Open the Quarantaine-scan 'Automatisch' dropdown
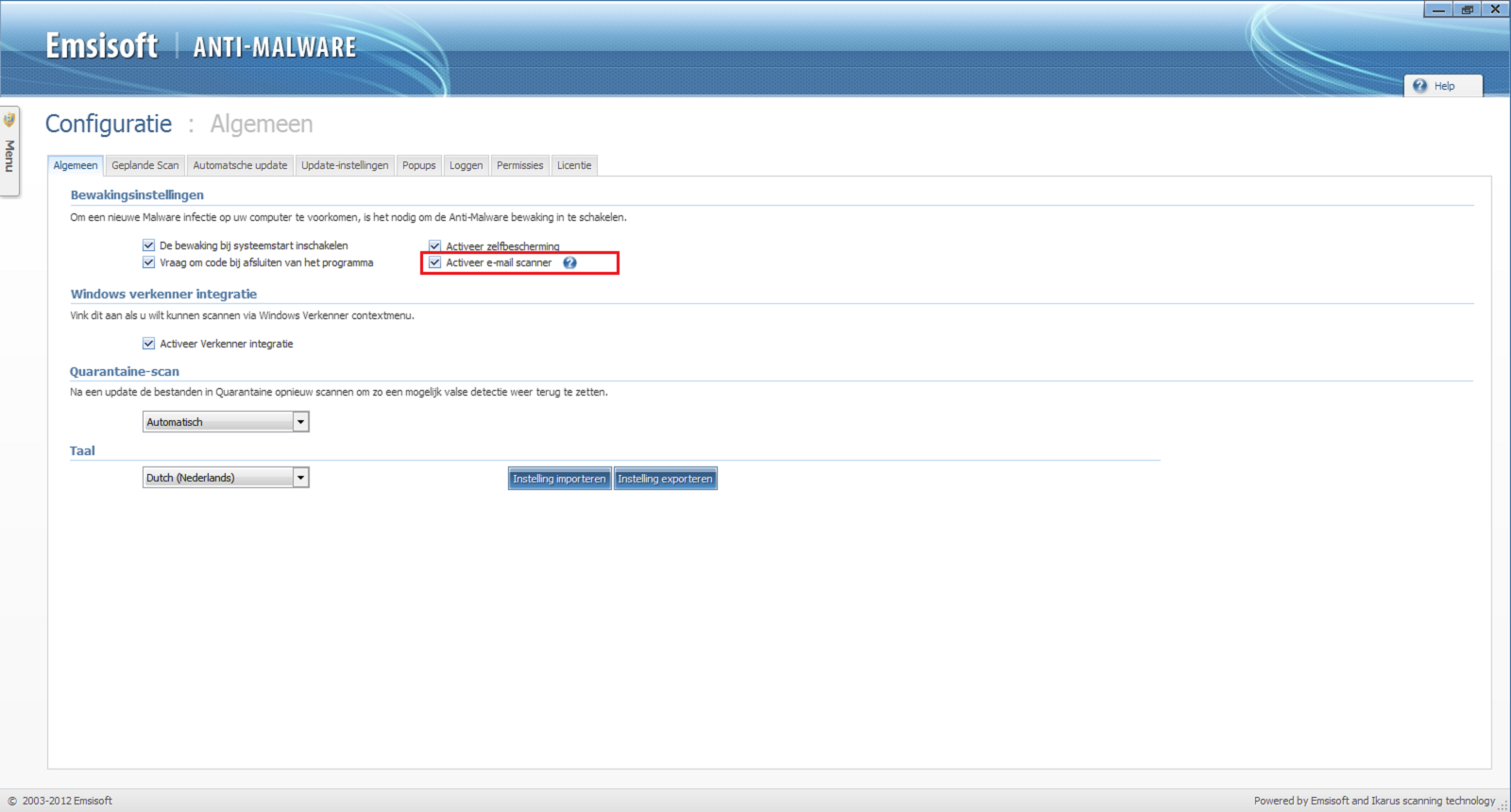The width and height of the screenshot is (1511, 812). (x=226, y=422)
